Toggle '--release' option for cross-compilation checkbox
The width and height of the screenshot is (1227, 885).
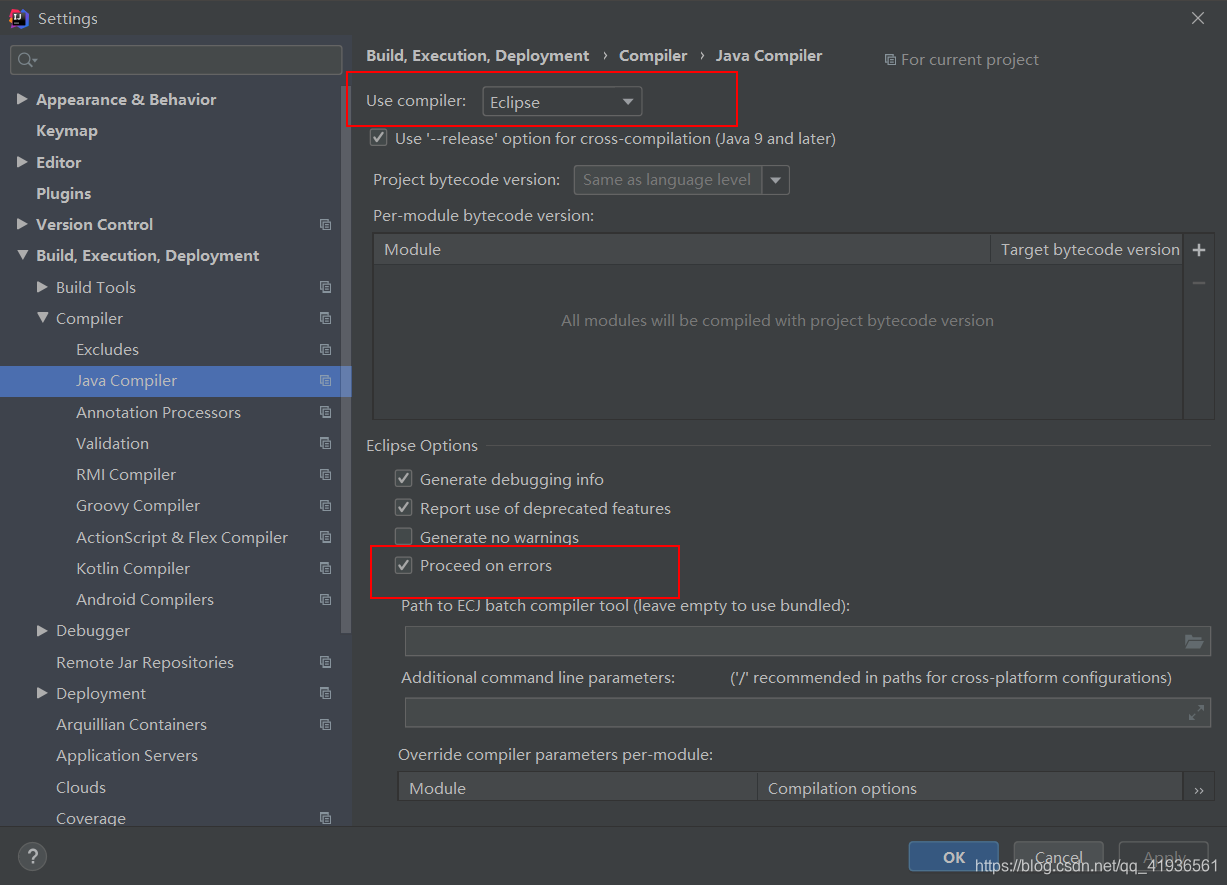point(378,138)
